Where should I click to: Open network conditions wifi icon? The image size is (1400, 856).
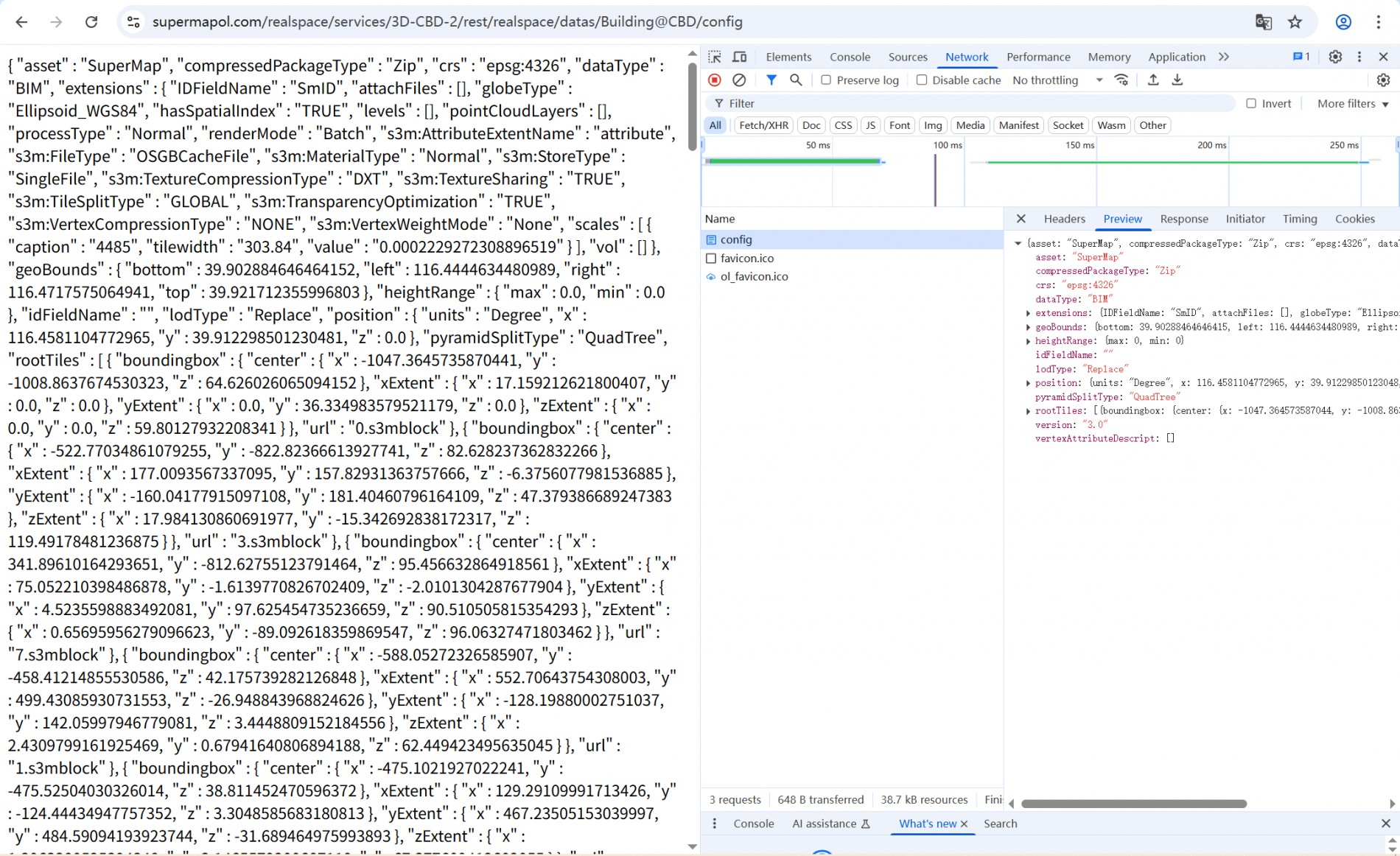coord(1121,80)
